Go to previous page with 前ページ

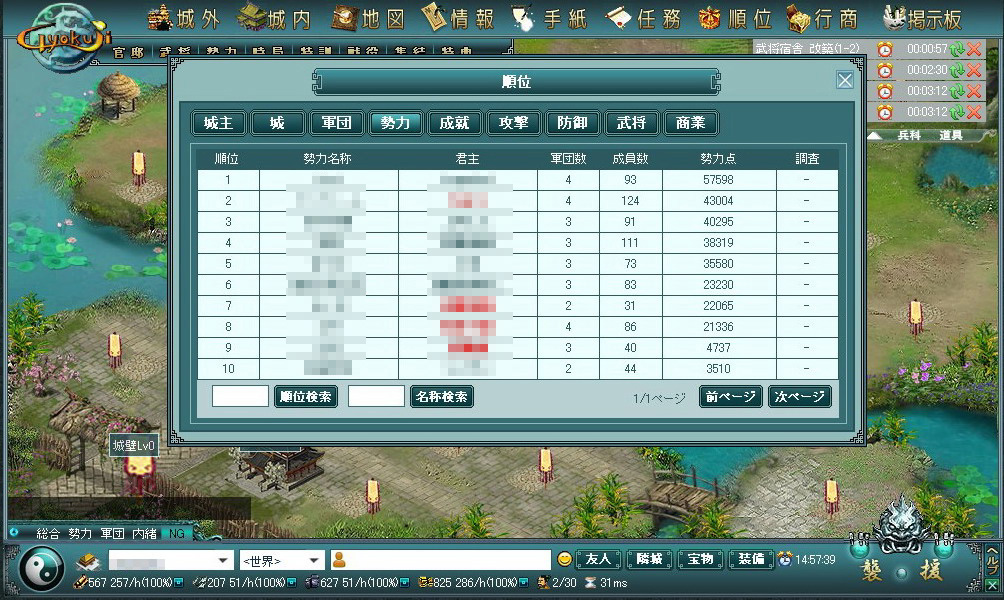pos(731,396)
